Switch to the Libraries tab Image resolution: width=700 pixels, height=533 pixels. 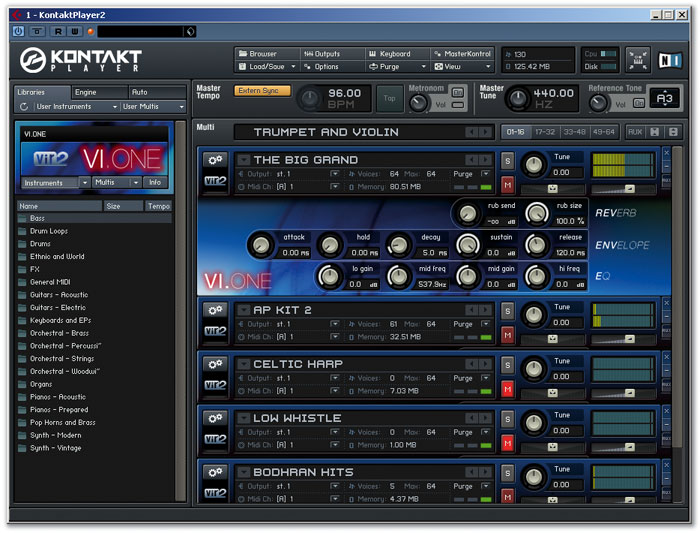point(42,92)
